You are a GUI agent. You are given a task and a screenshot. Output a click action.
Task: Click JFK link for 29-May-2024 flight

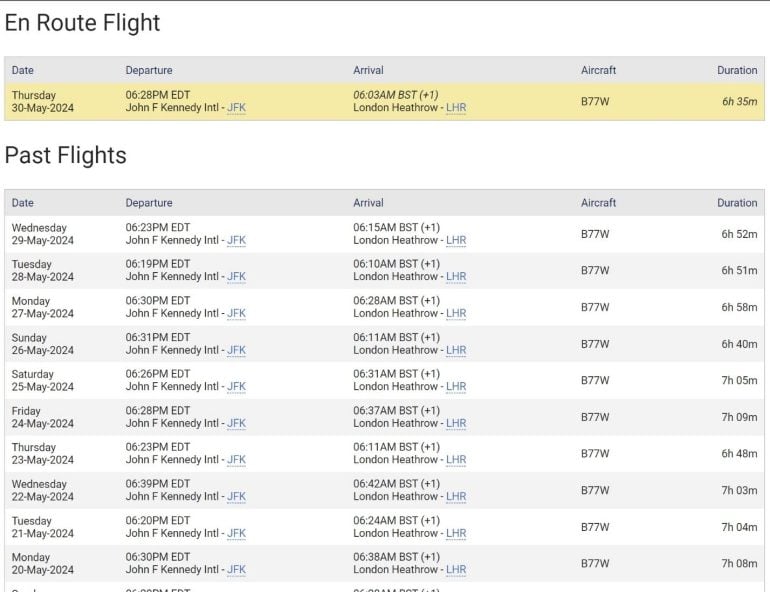(x=236, y=241)
